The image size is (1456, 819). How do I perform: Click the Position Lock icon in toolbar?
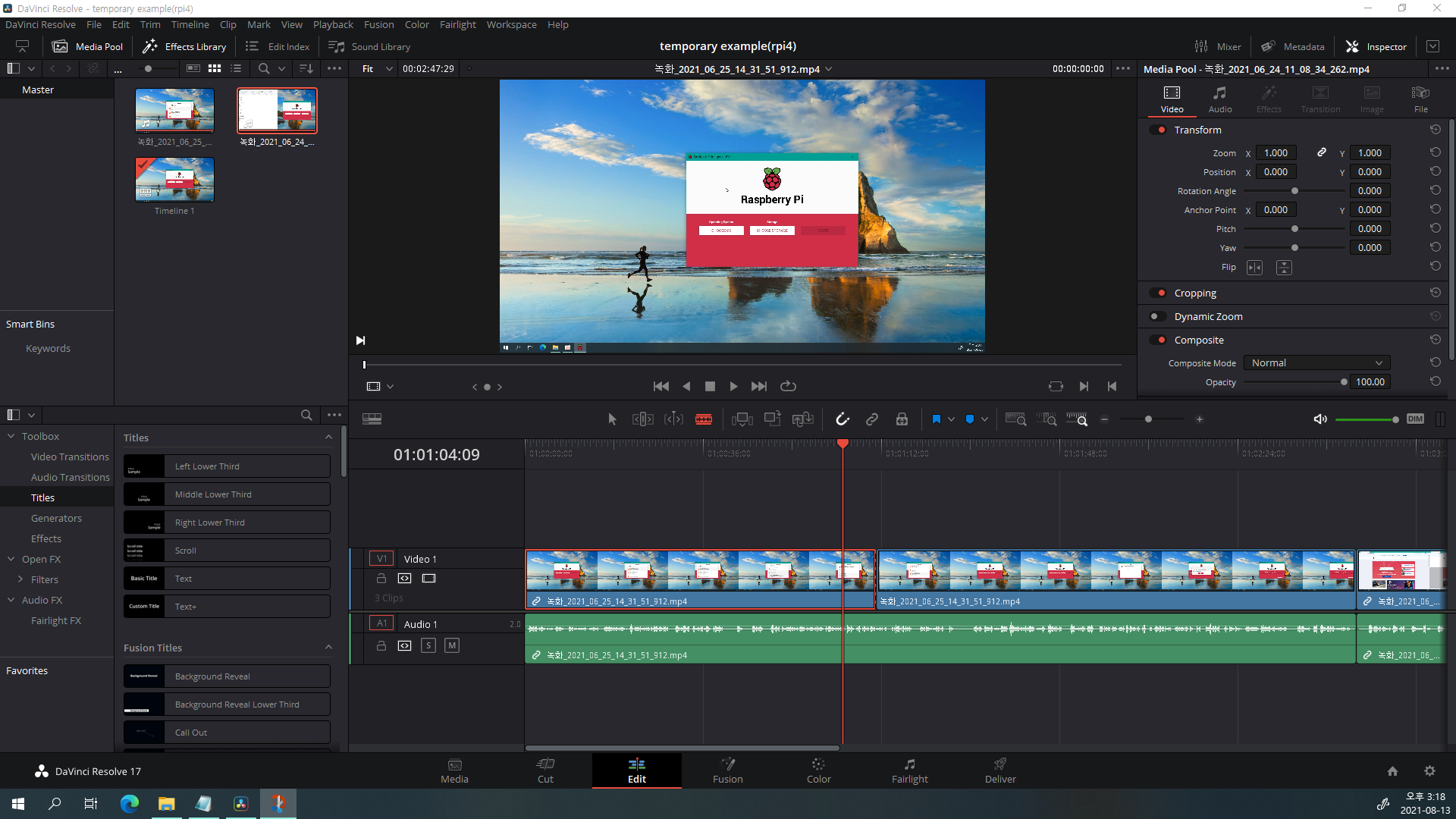(x=902, y=419)
